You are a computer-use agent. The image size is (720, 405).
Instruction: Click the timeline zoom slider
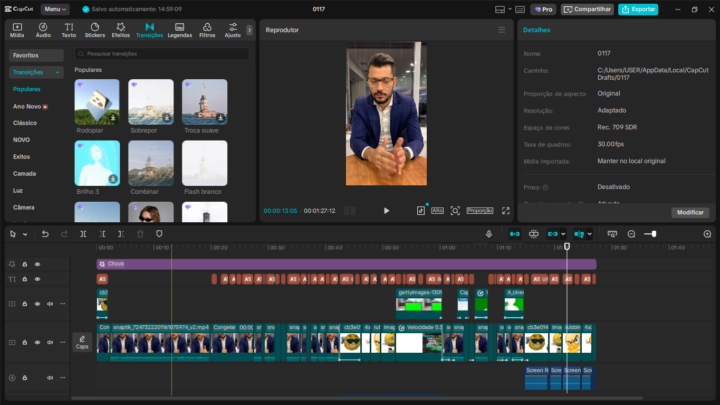click(x=651, y=234)
